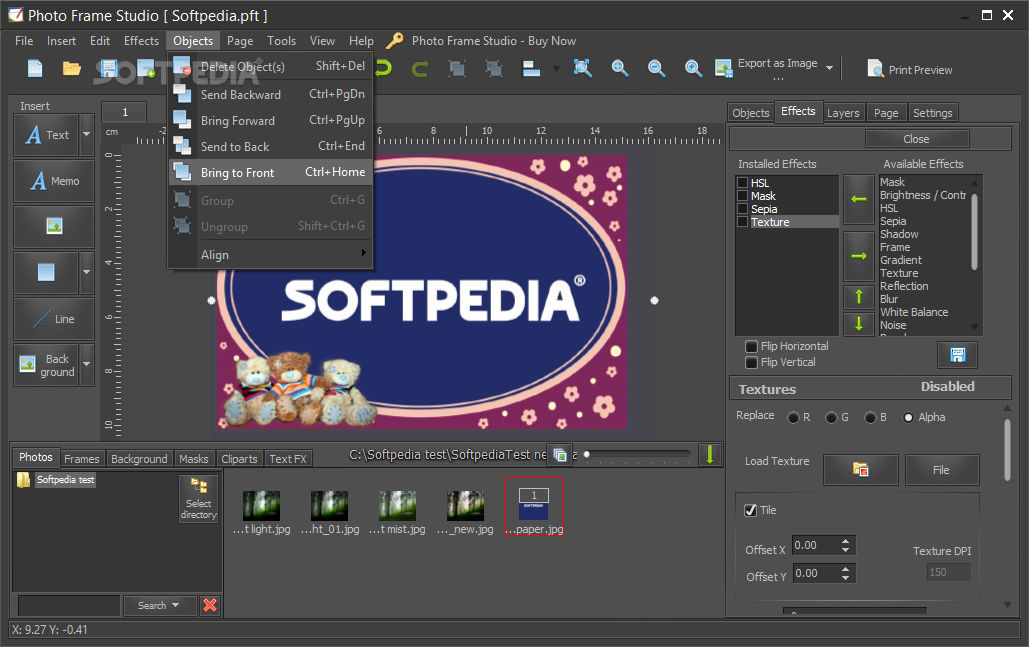The height and width of the screenshot is (647, 1029).
Task: Click the left arrow to add effect
Action: [858, 199]
